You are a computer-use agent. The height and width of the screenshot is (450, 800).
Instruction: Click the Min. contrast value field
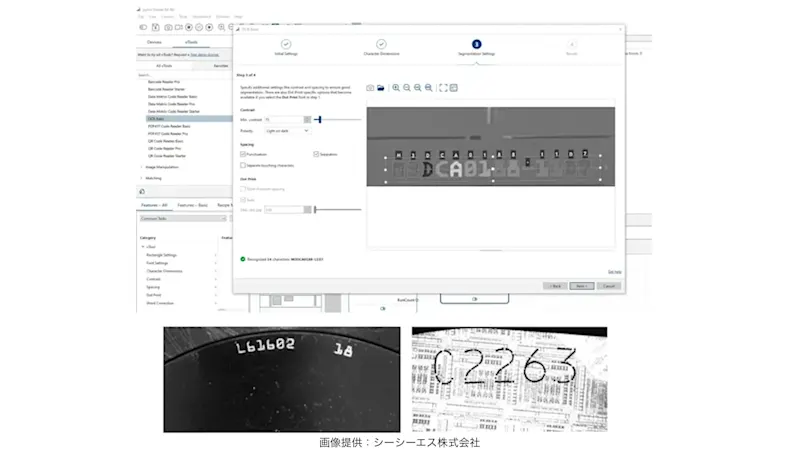(x=284, y=119)
